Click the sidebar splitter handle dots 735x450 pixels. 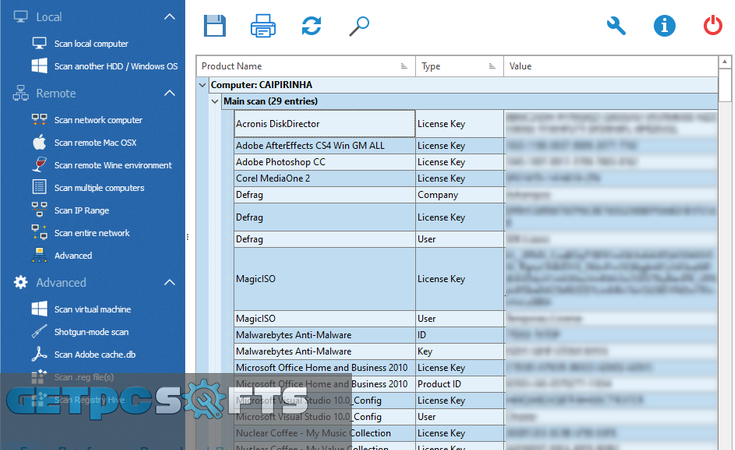tap(188, 237)
